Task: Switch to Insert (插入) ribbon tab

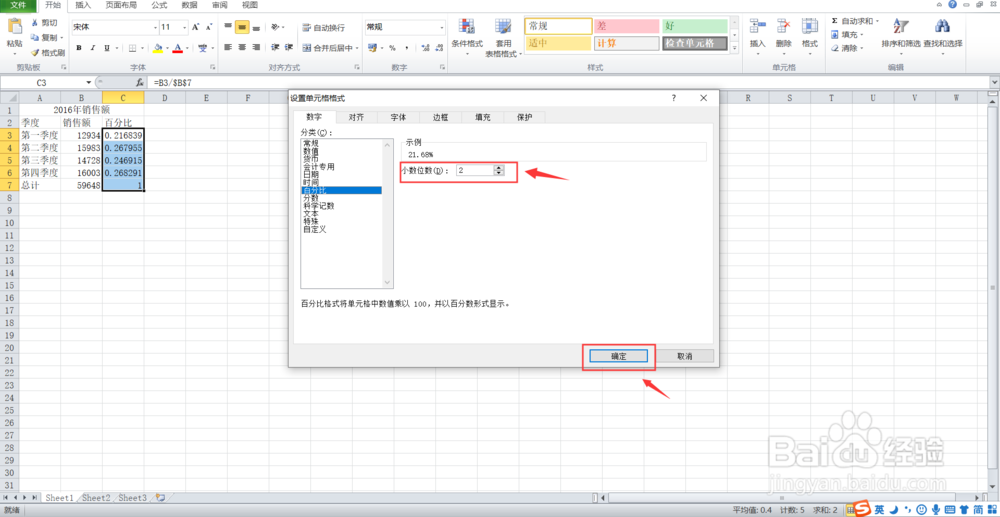Action: 83,5
